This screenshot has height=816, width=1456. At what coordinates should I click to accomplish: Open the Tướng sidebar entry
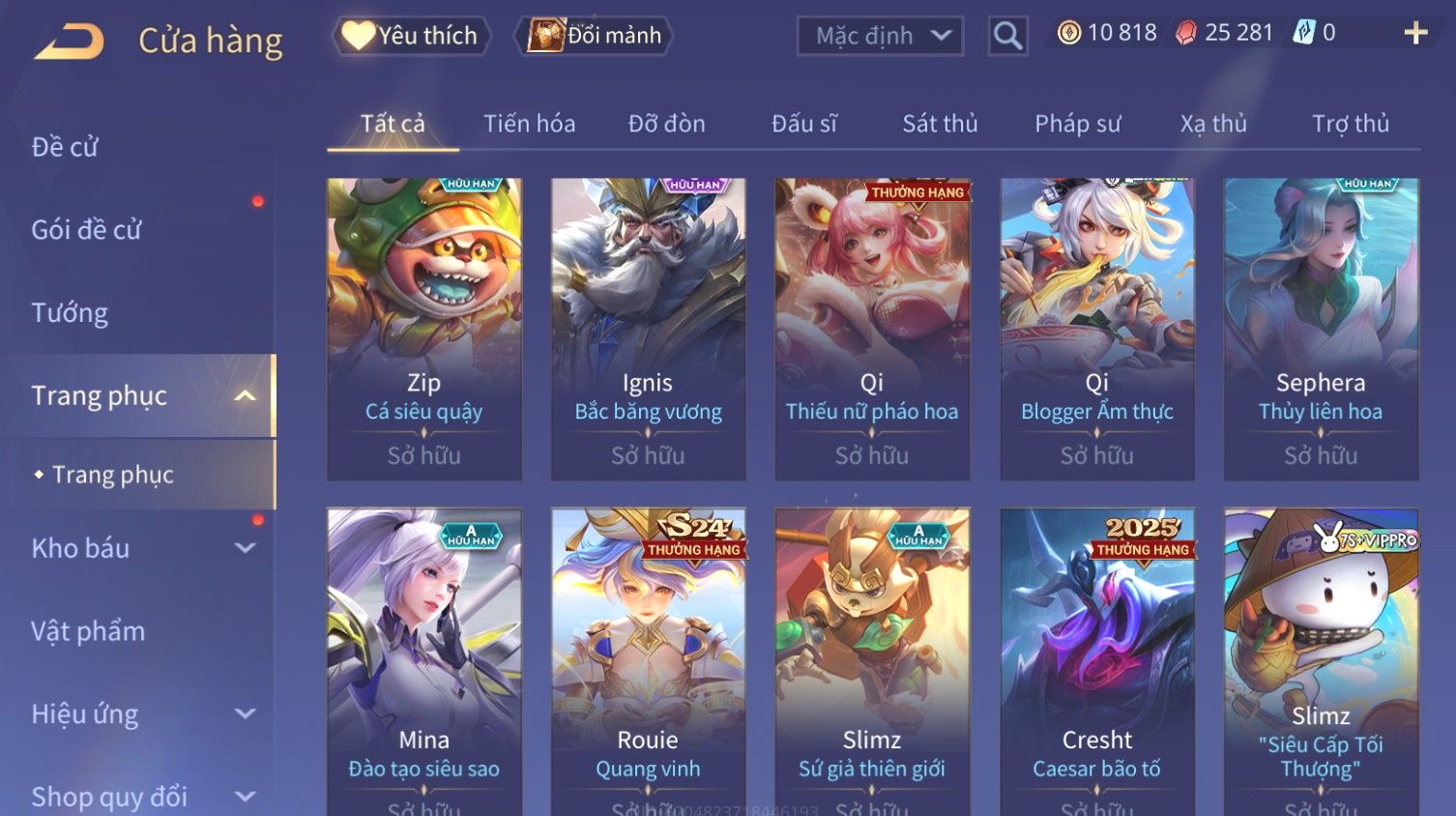[70, 313]
